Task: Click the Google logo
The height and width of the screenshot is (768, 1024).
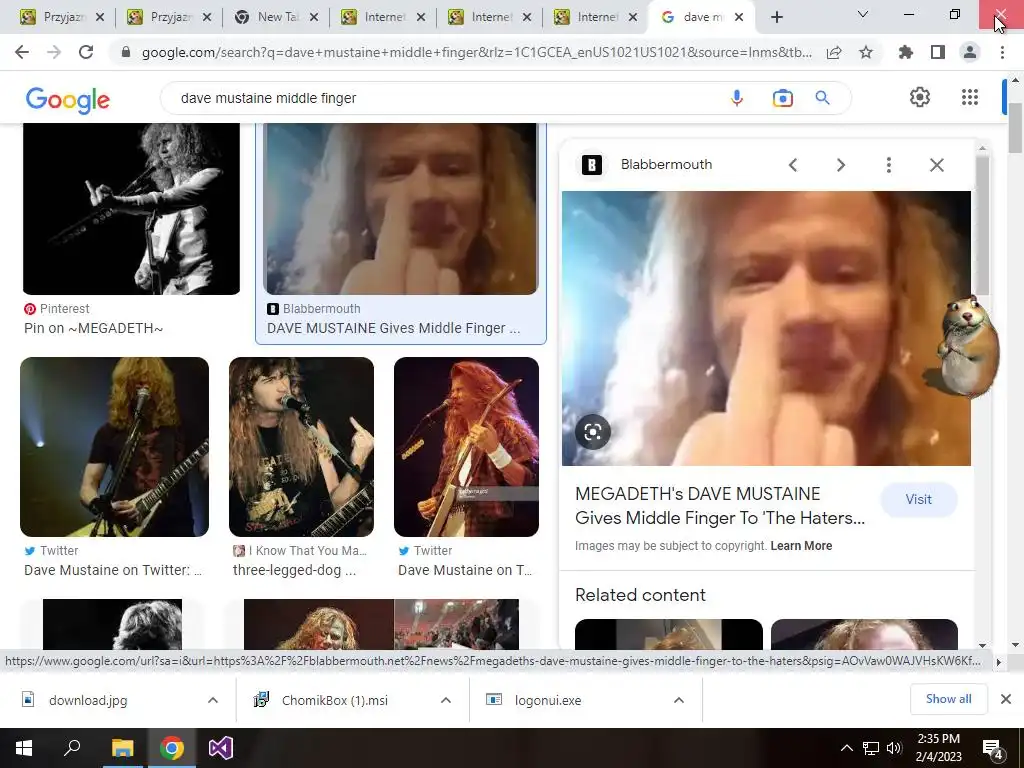Action: click(67, 100)
